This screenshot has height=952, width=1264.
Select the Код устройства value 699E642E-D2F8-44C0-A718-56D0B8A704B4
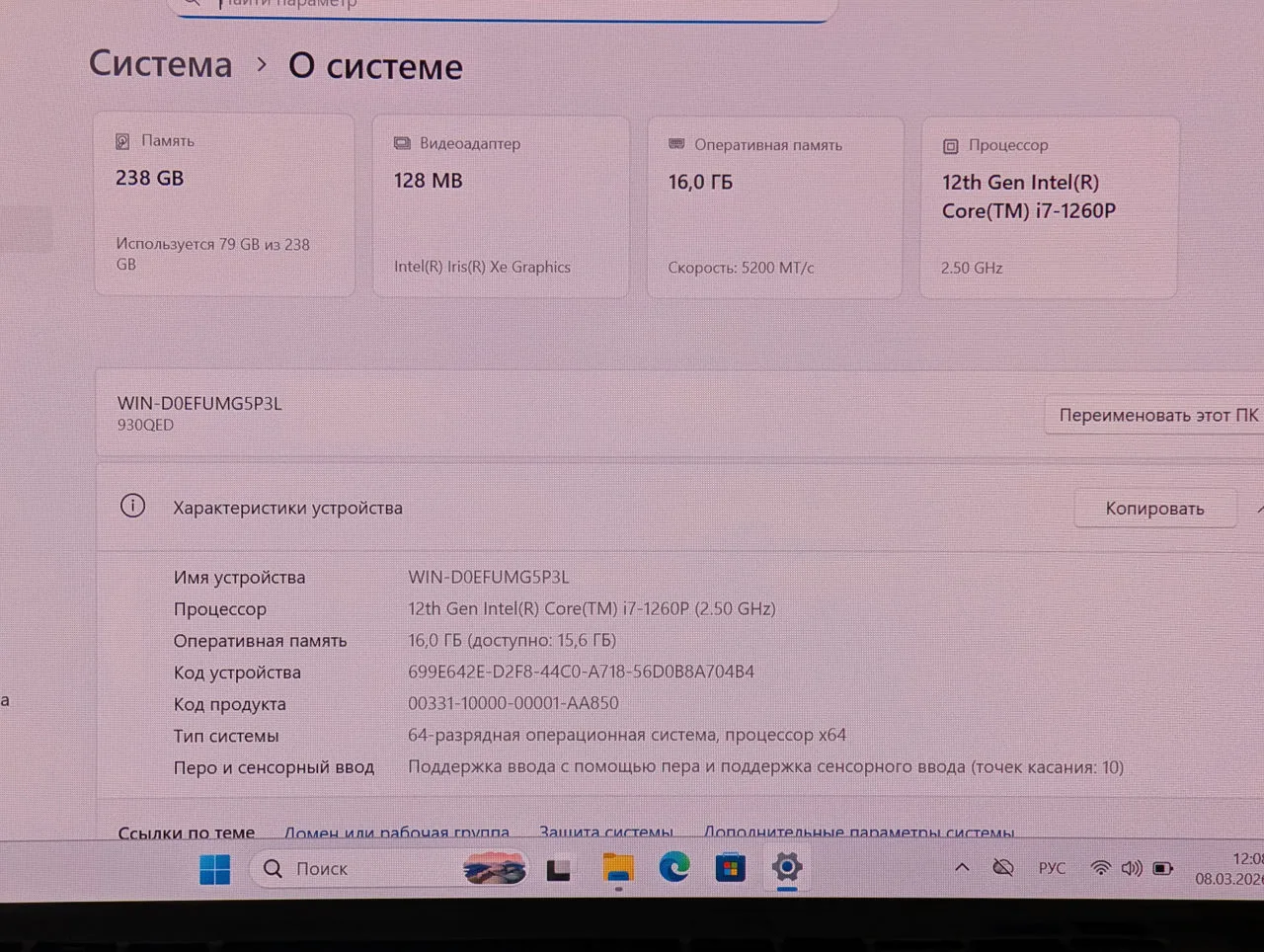581,672
